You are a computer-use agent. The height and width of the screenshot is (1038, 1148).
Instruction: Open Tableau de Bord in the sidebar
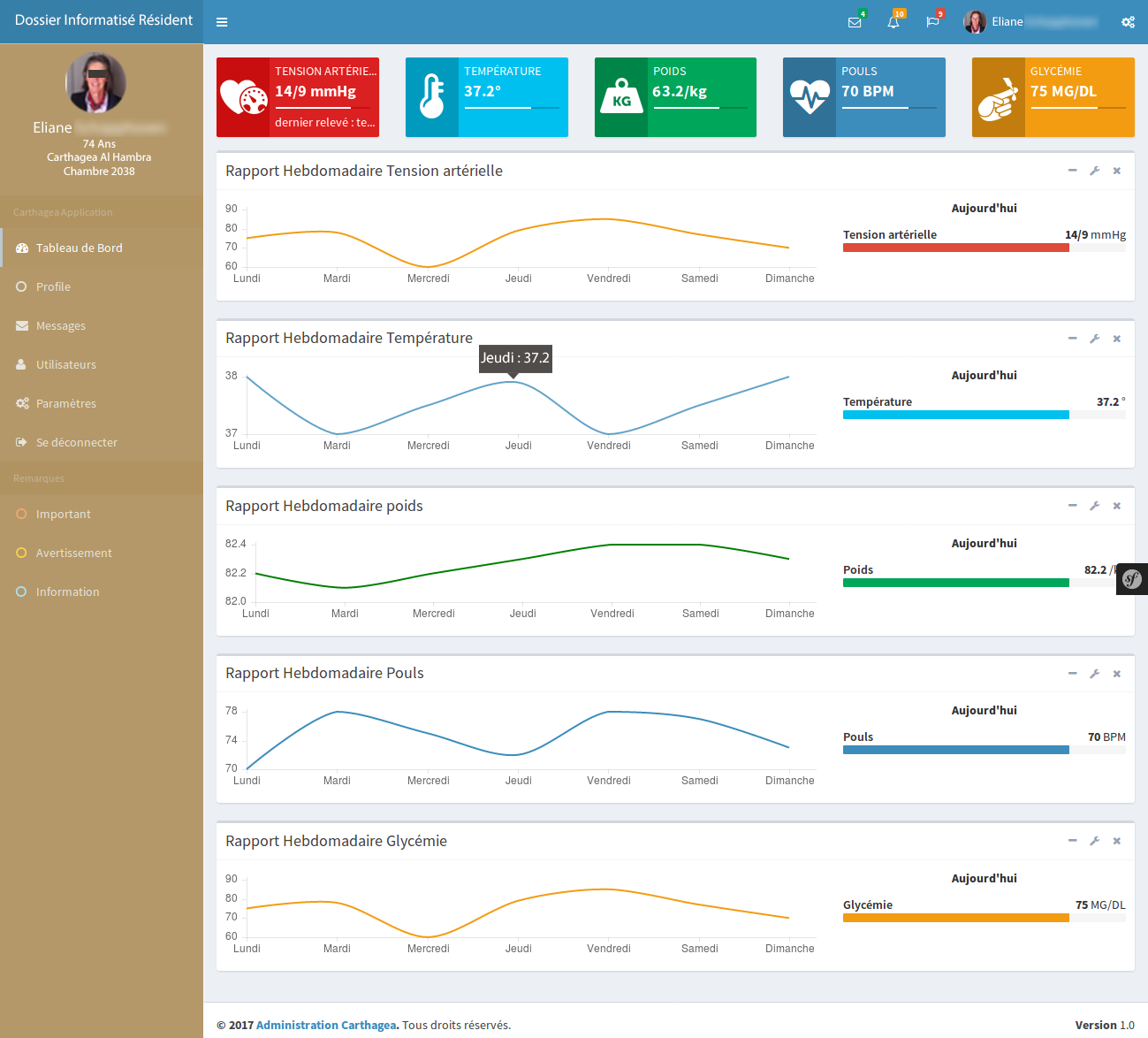click(x=102, y=248)
